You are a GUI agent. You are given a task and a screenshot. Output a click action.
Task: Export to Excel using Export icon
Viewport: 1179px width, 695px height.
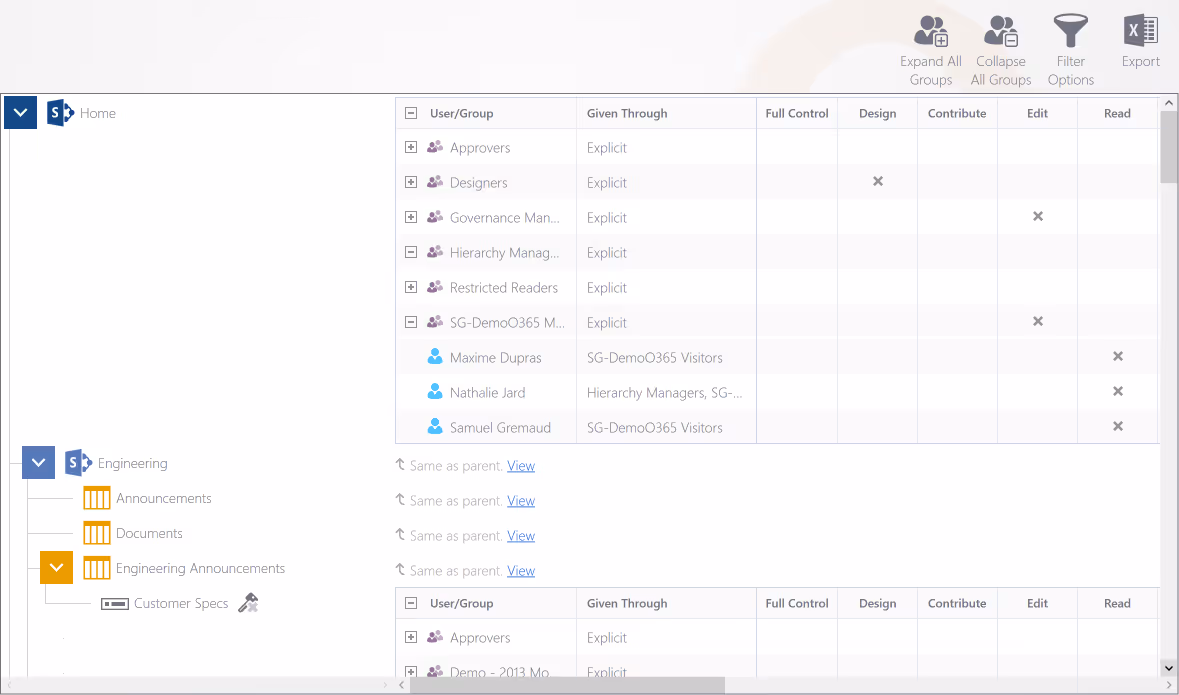tap(1141, 31)
